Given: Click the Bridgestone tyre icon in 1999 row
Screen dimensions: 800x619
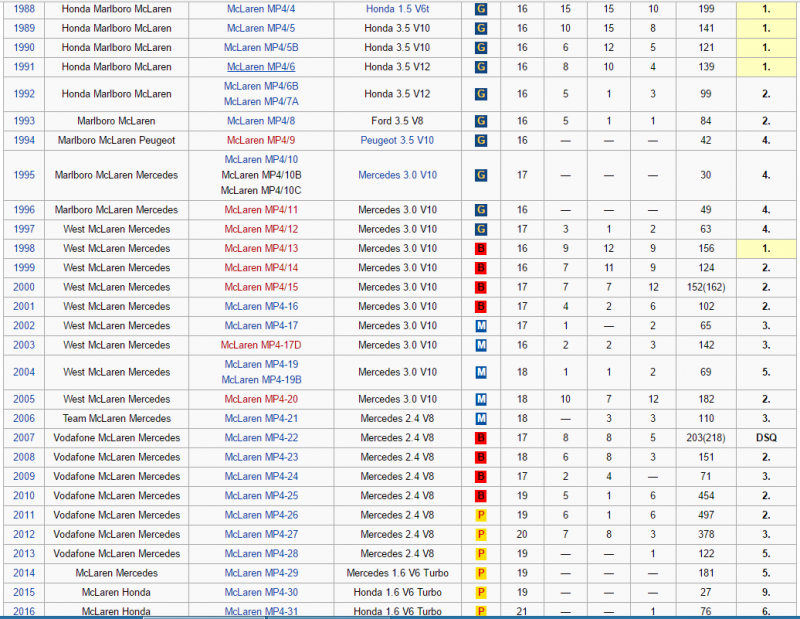Looking at the screenshot, I should (481, 268).
